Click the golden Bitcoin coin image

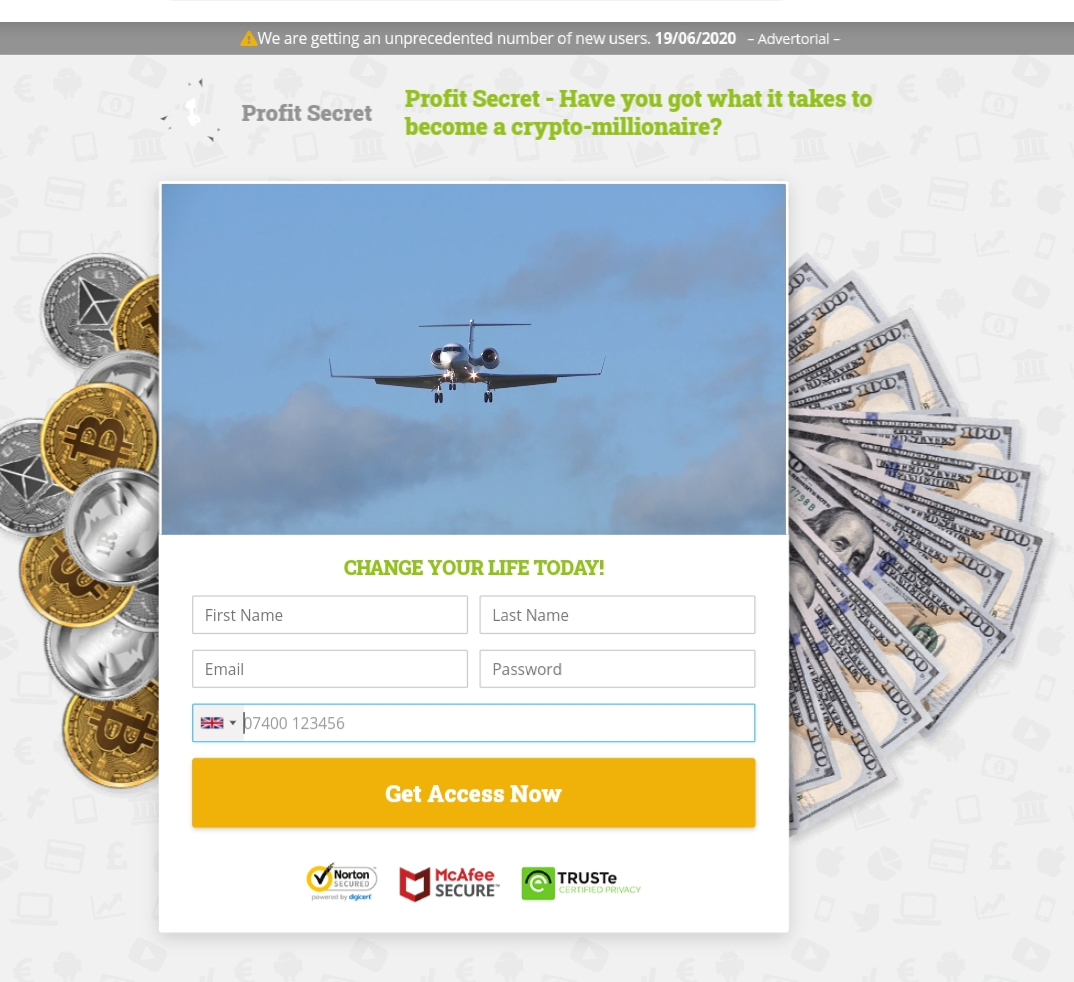click(99, 438)
